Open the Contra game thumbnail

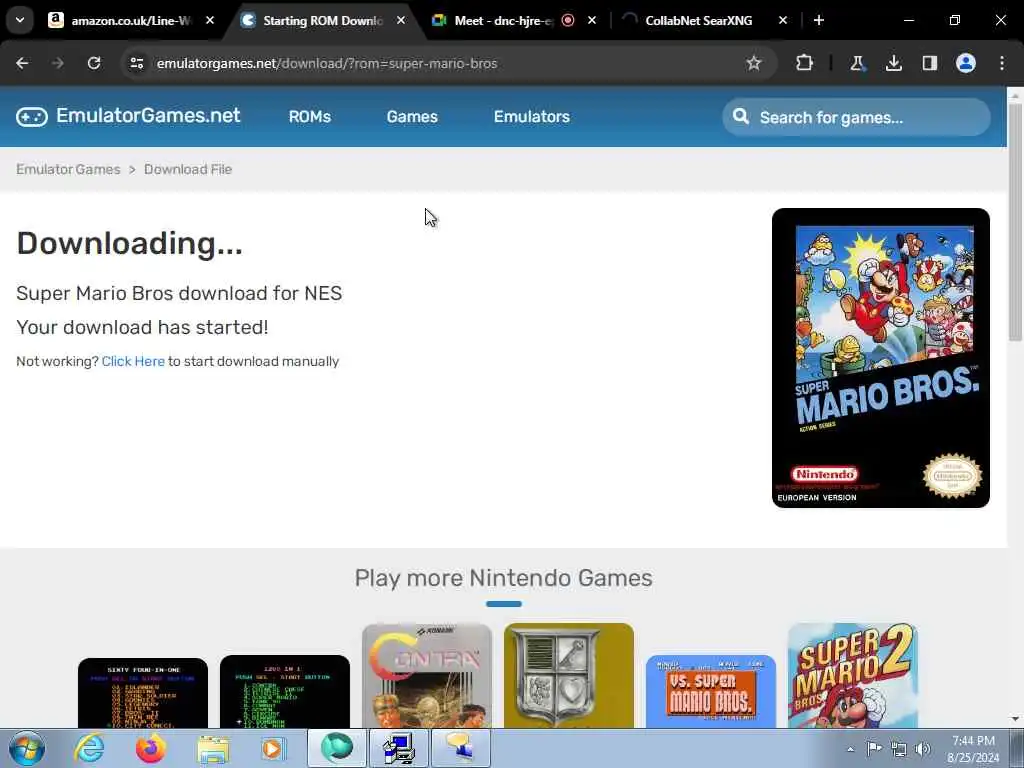coord(426,676)
